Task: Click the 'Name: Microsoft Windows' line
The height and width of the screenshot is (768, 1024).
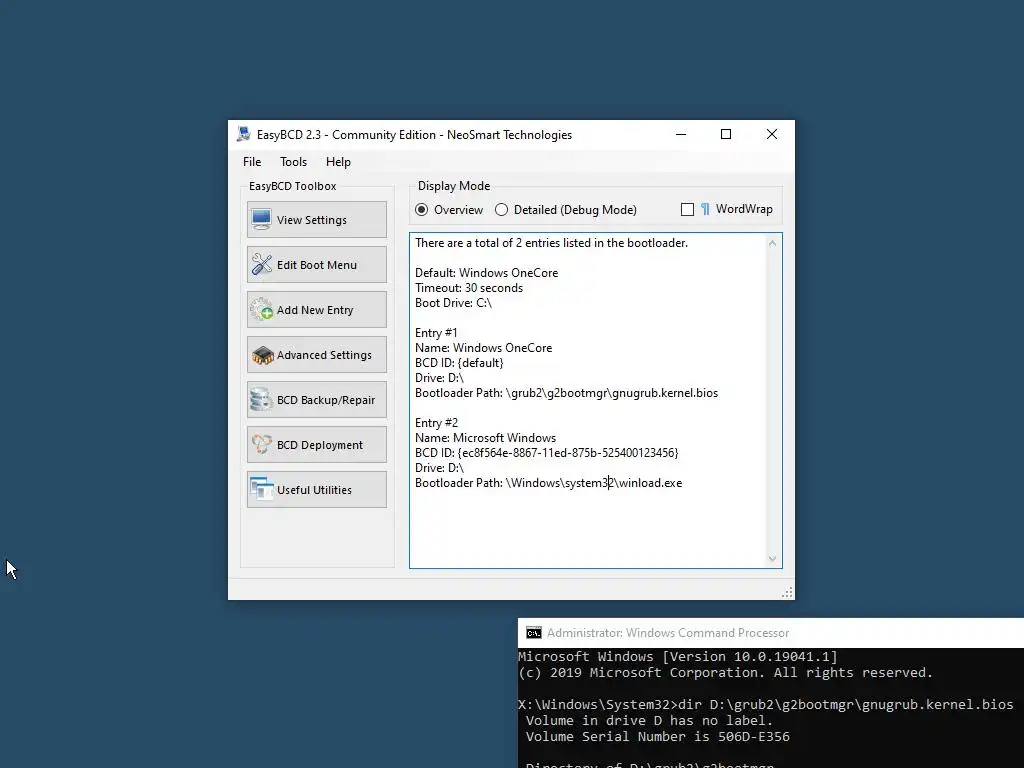Action: point(485,438)
